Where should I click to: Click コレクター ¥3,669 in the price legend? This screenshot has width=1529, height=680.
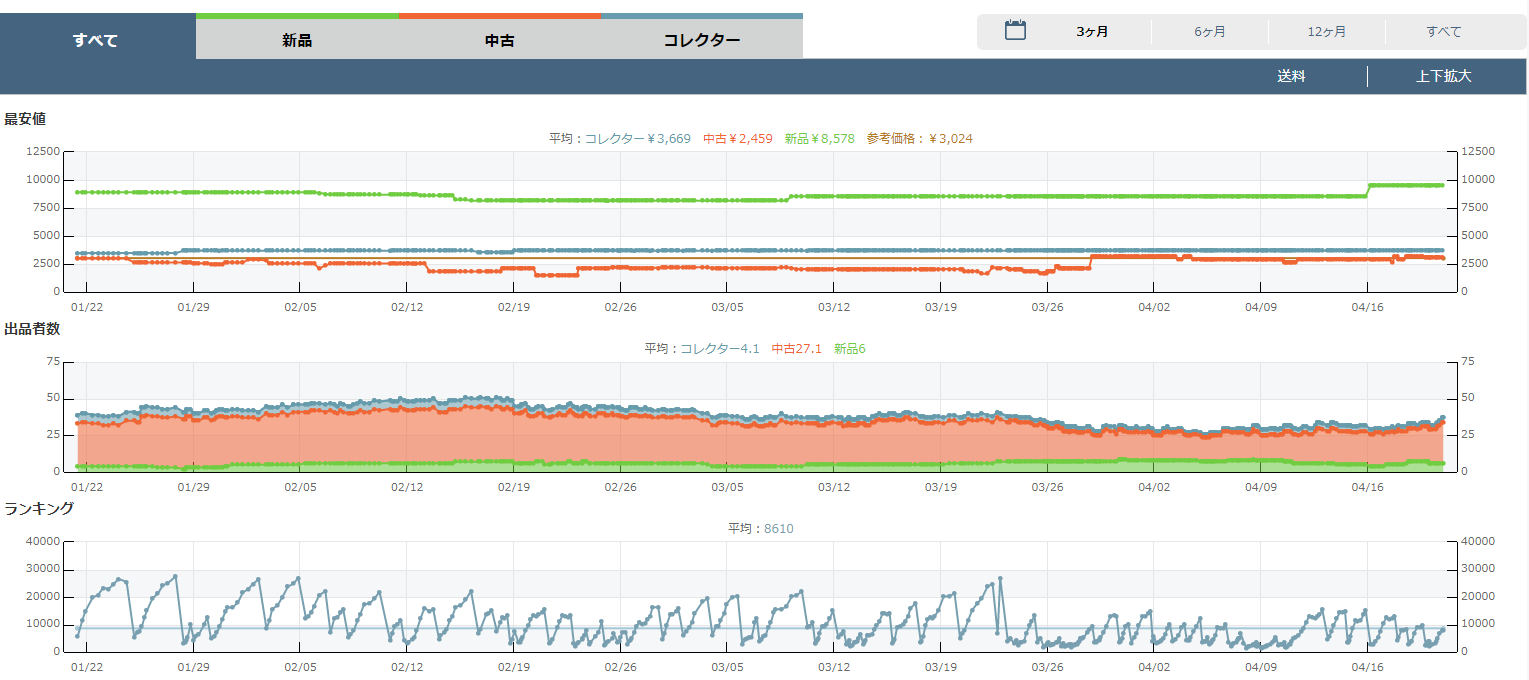637,139
